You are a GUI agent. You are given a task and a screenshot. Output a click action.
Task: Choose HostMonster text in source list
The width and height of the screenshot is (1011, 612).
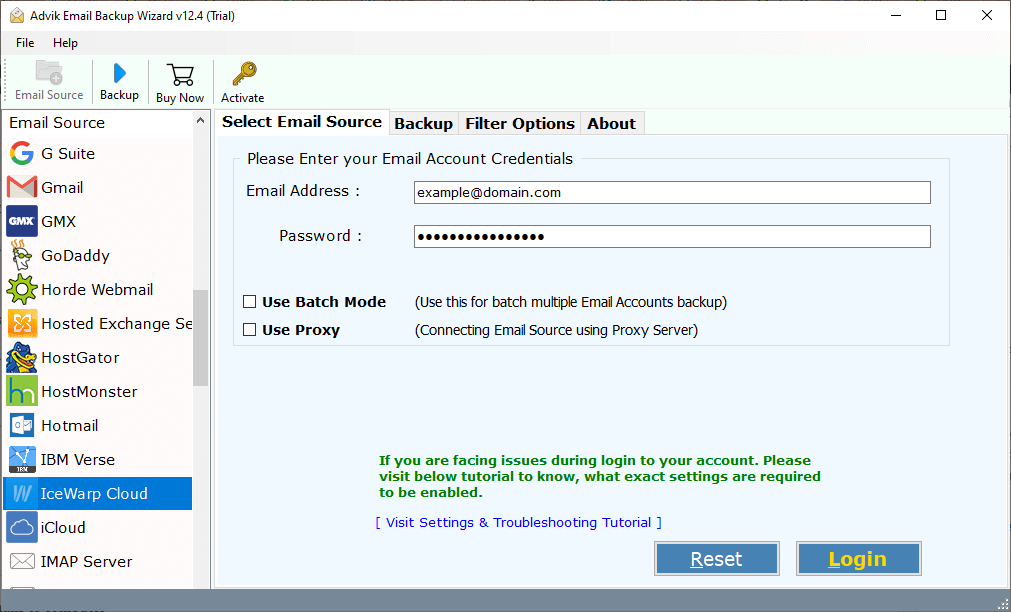point(89,391)
